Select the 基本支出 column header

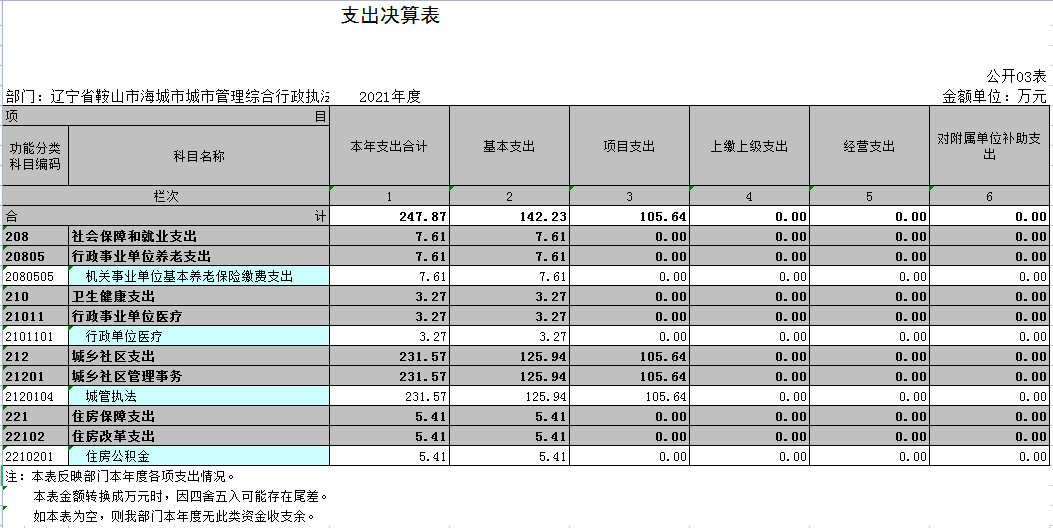tap(510, 146)
